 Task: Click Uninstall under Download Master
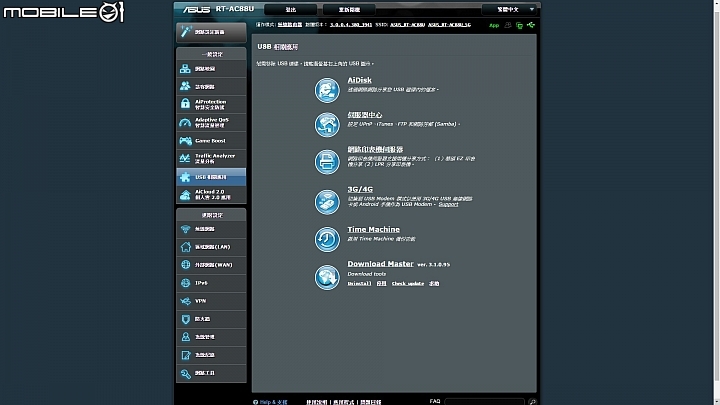[x=359, y=283]
